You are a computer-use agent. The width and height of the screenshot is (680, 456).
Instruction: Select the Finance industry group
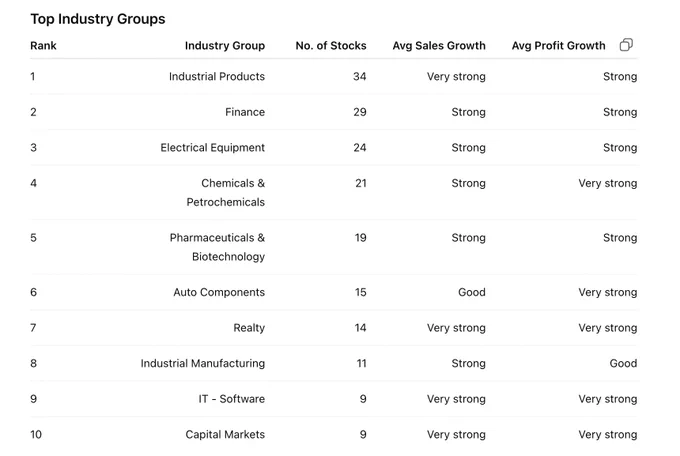245,112
